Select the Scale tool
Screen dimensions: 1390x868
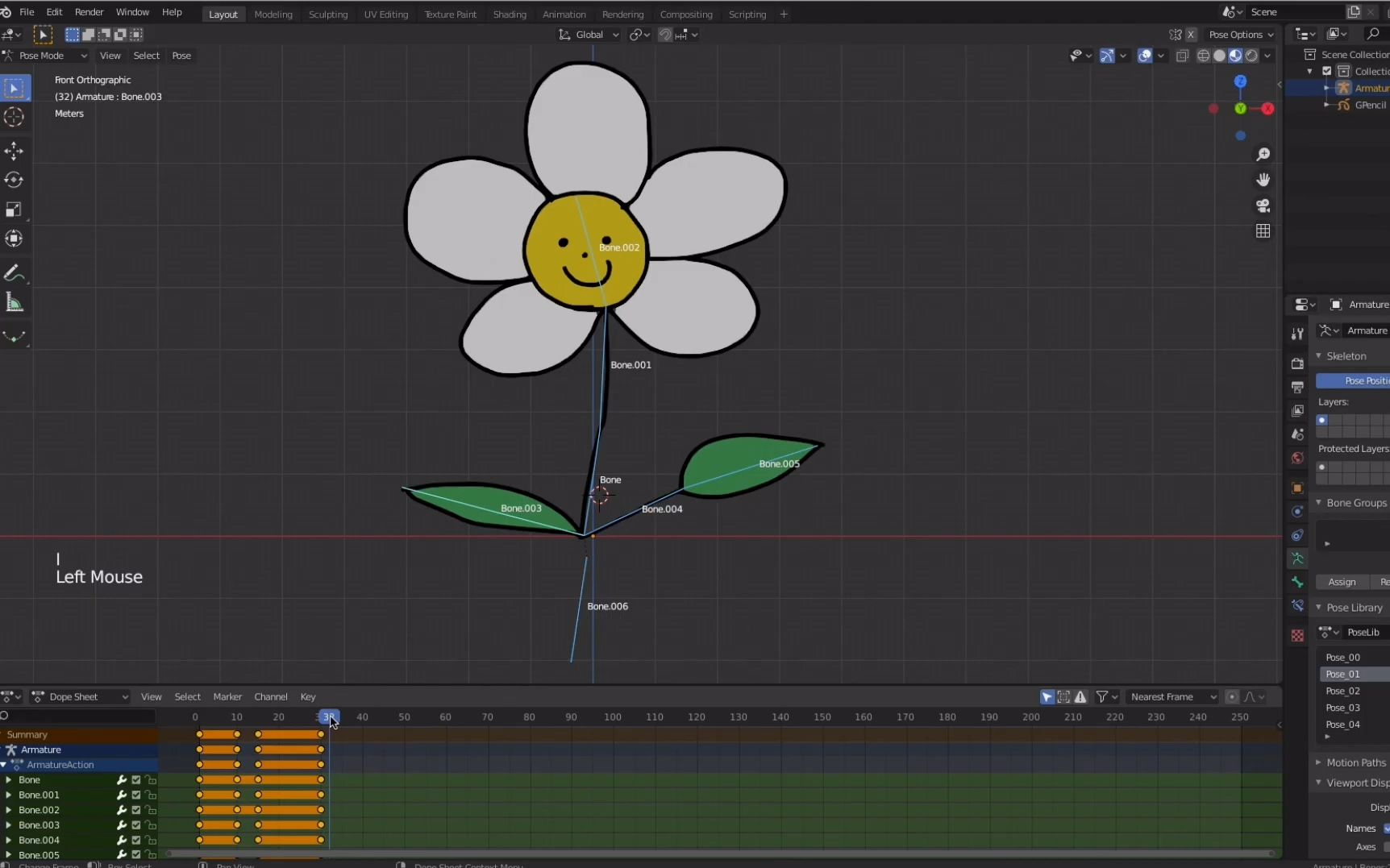point(14,210)
